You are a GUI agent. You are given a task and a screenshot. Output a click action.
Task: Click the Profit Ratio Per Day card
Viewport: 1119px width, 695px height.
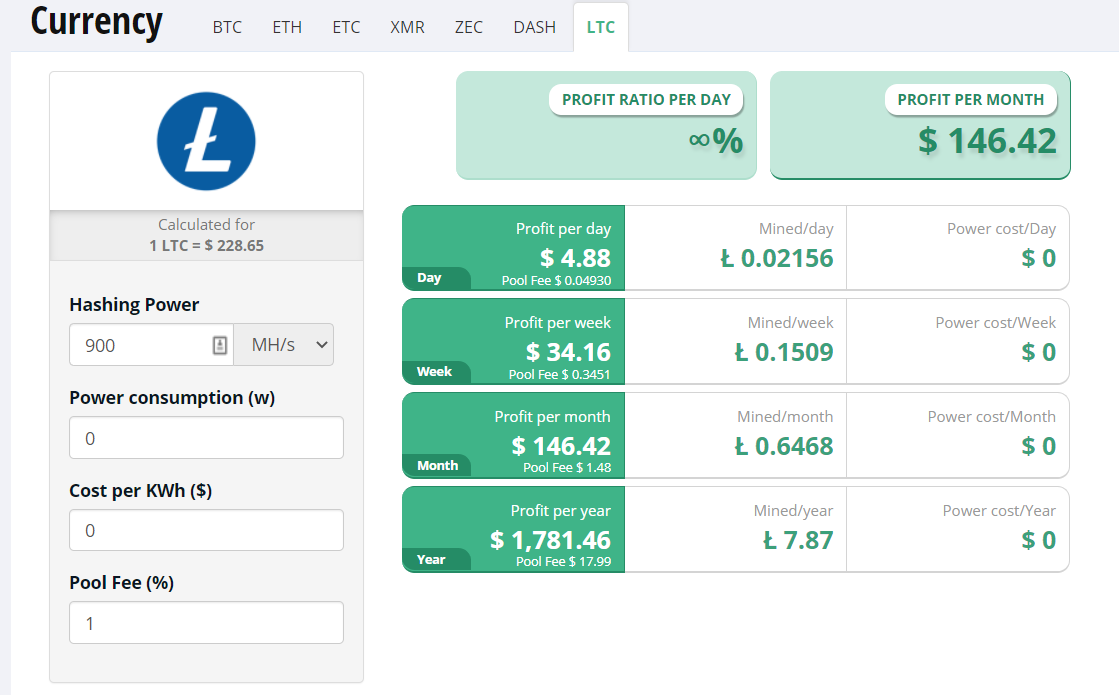pyautogui.click(x=606, y=125)
